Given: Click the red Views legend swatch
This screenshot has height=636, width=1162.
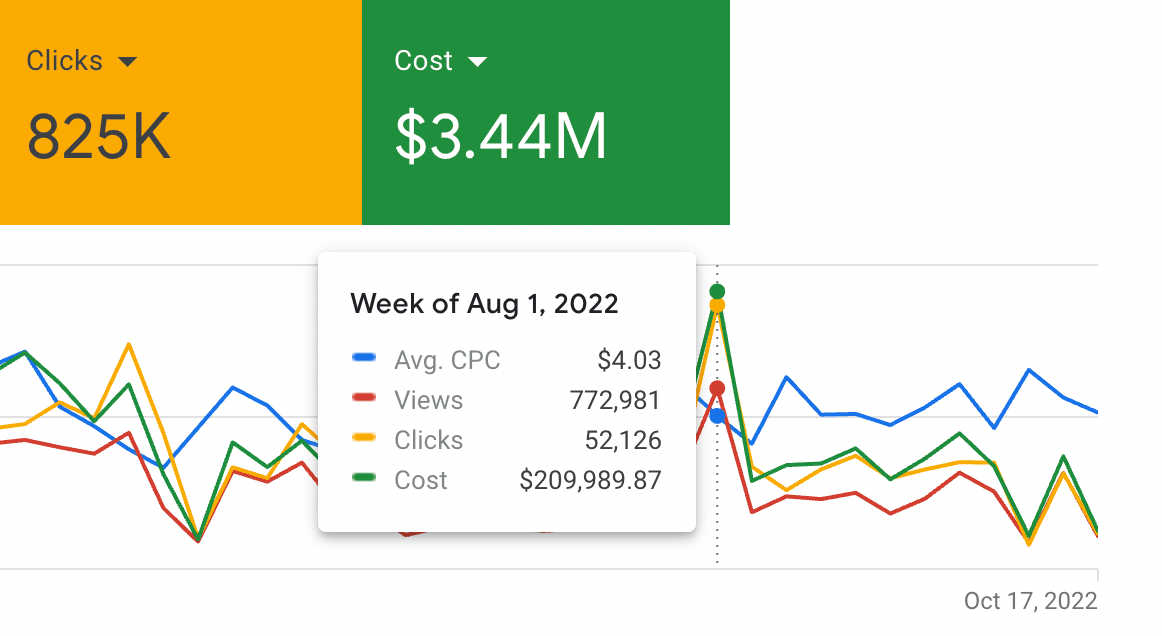Looking at the screenshot, I should pos(365,398).
